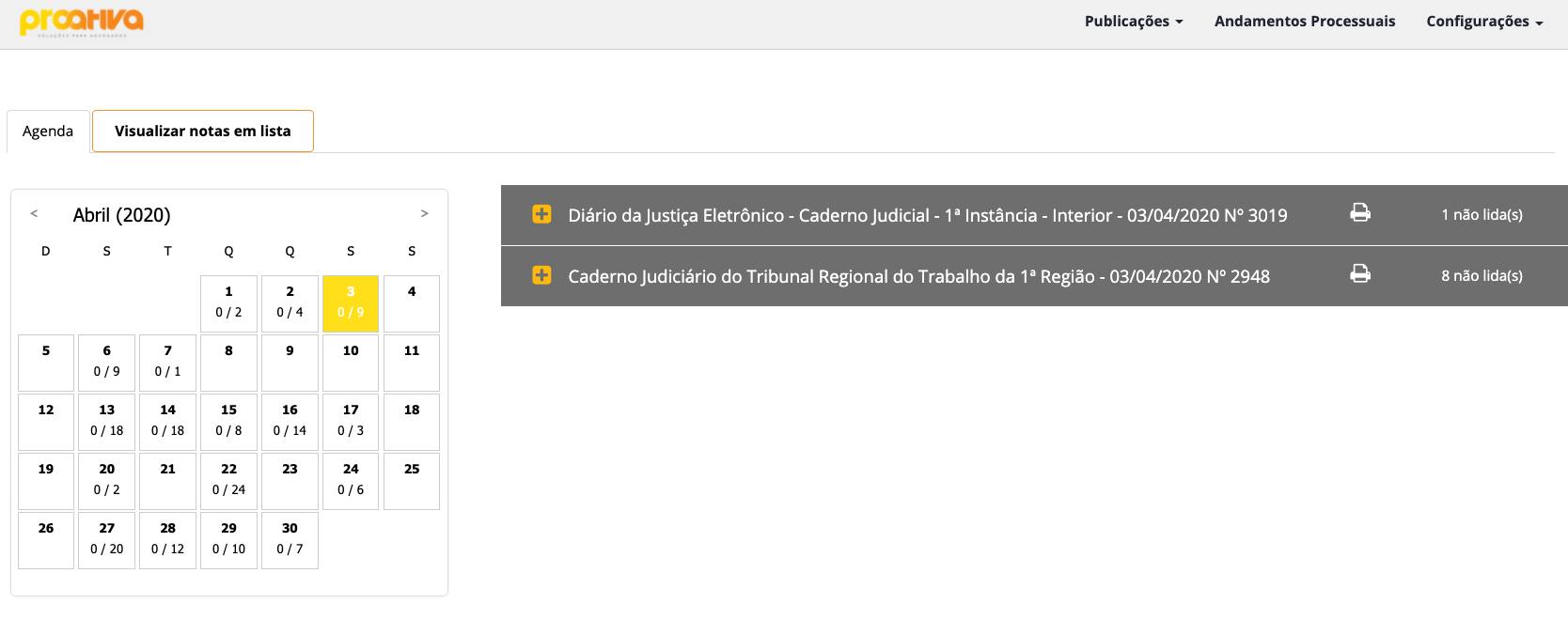Select April 8 in the calendar

[x=228, y=363]
